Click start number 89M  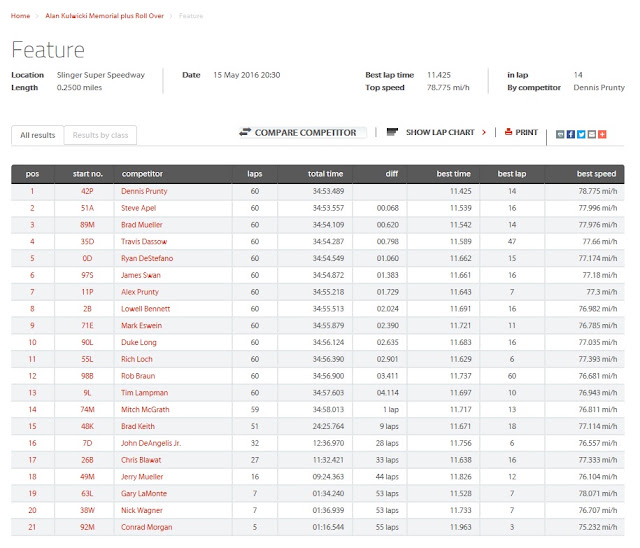tap(87, 224)
